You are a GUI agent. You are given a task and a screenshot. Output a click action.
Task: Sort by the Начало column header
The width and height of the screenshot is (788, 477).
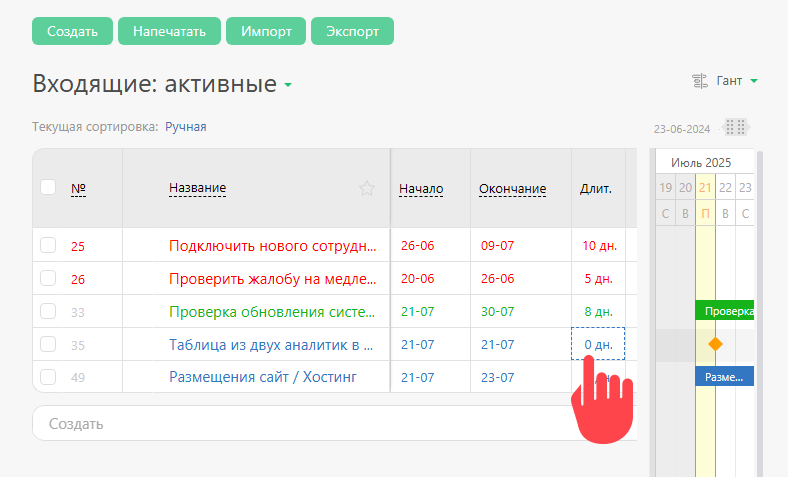pyautogui.click(x=421, y=189)
